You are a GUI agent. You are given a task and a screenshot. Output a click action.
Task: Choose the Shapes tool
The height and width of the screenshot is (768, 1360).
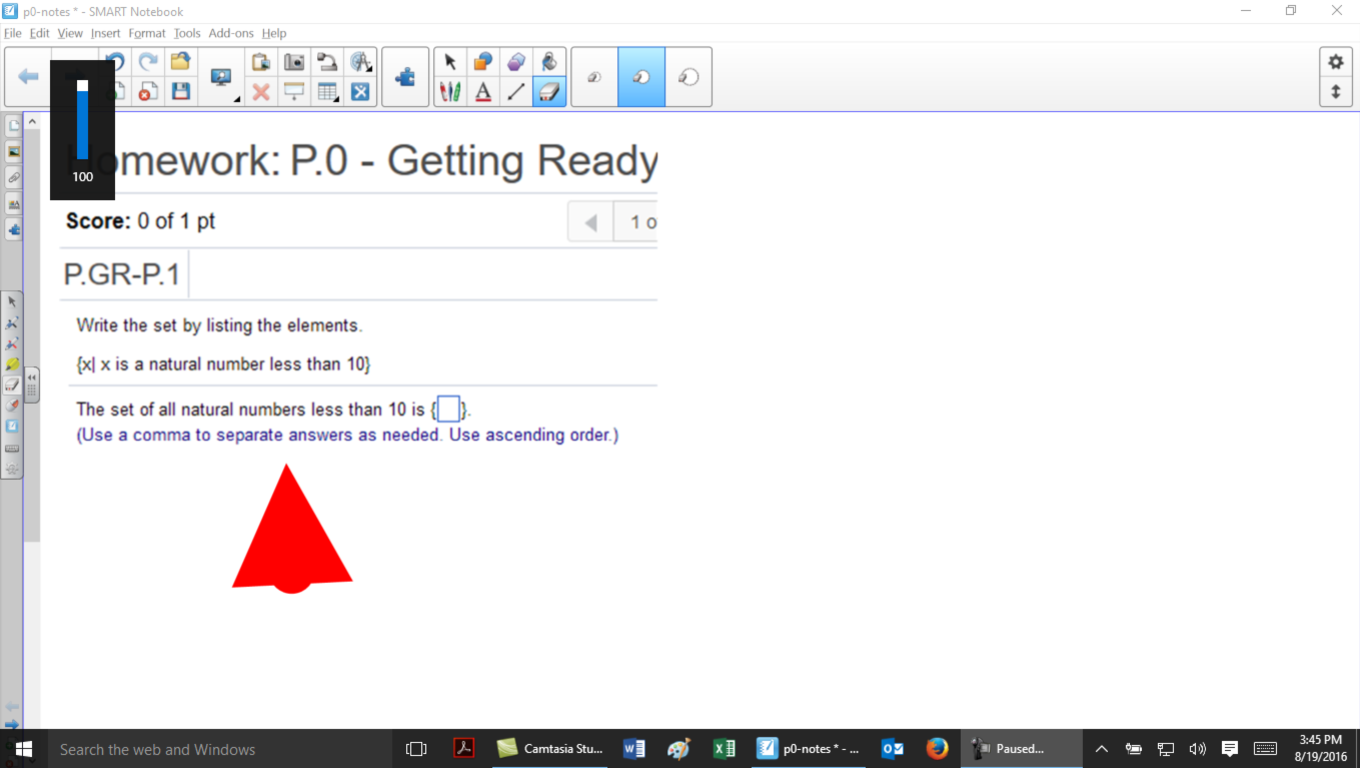click(483, 62)
